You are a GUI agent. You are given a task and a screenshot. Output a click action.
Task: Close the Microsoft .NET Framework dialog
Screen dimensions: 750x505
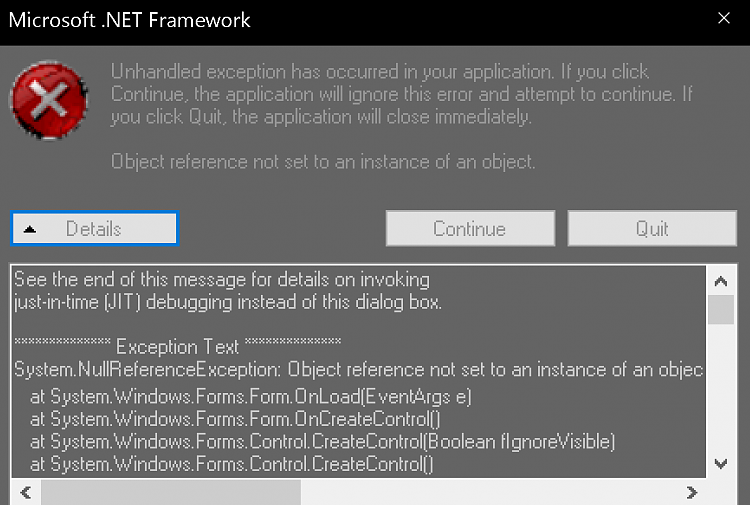pyautogui.click(x=724, y=18)
